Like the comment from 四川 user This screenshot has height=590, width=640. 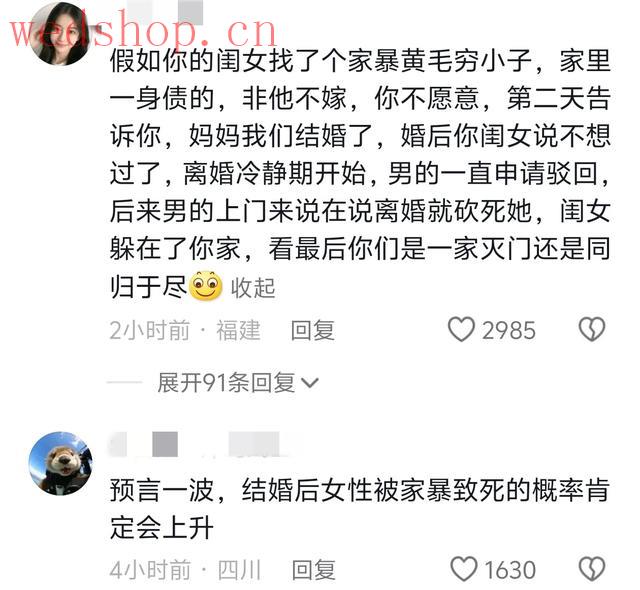[464, 569]
